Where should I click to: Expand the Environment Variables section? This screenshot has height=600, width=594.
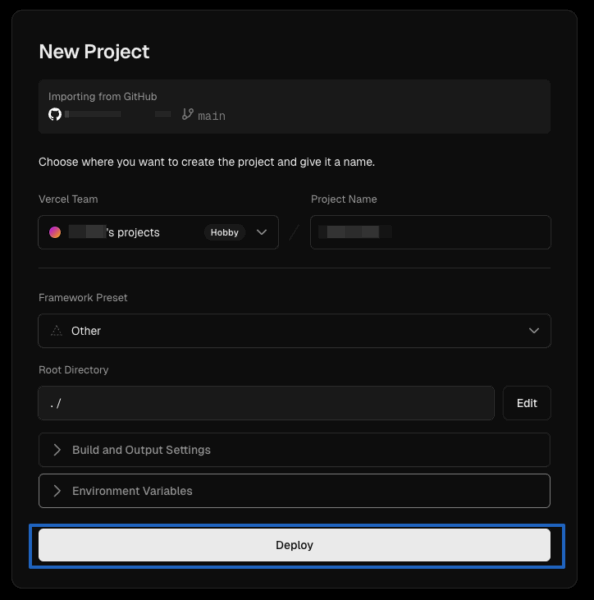click(294, 491)
